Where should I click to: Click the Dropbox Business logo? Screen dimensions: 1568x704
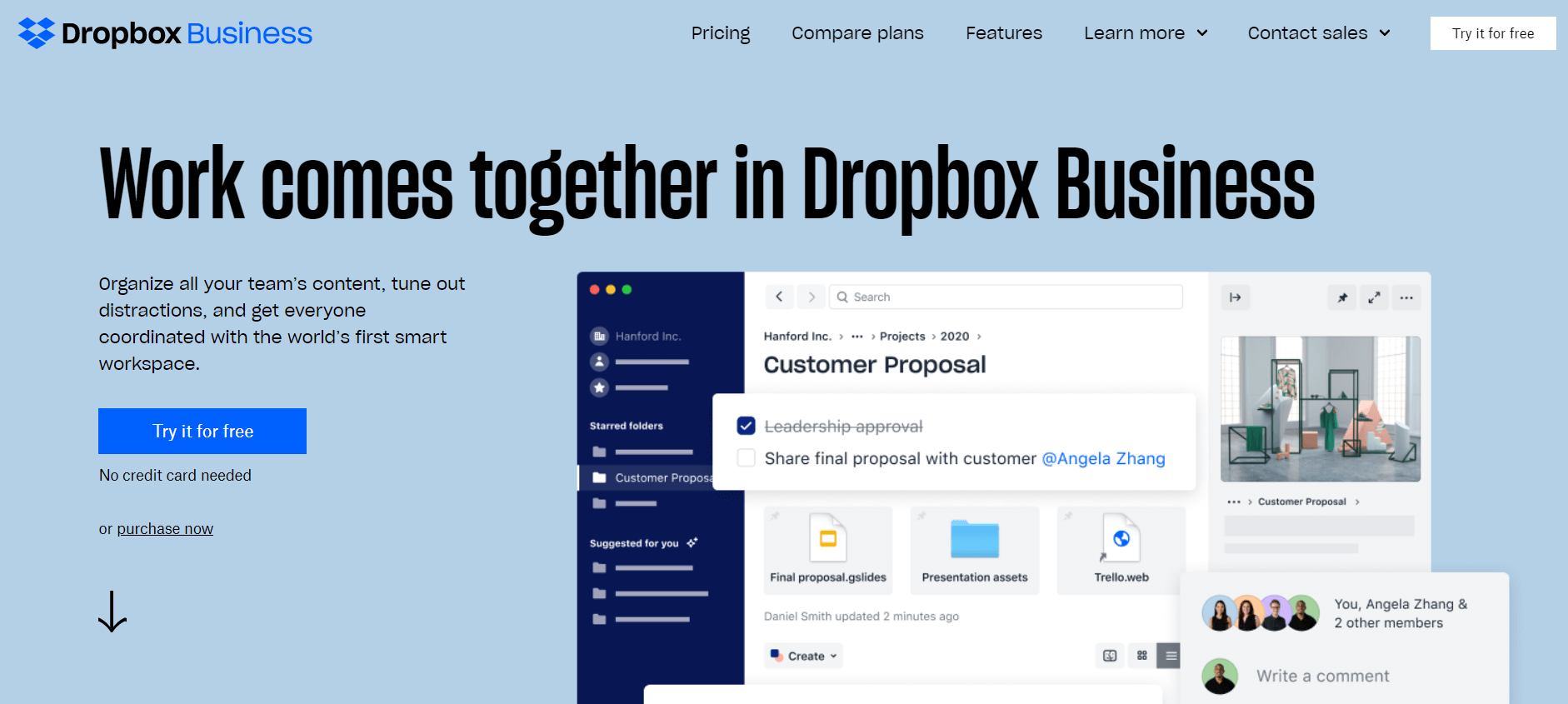pos(165,33)
